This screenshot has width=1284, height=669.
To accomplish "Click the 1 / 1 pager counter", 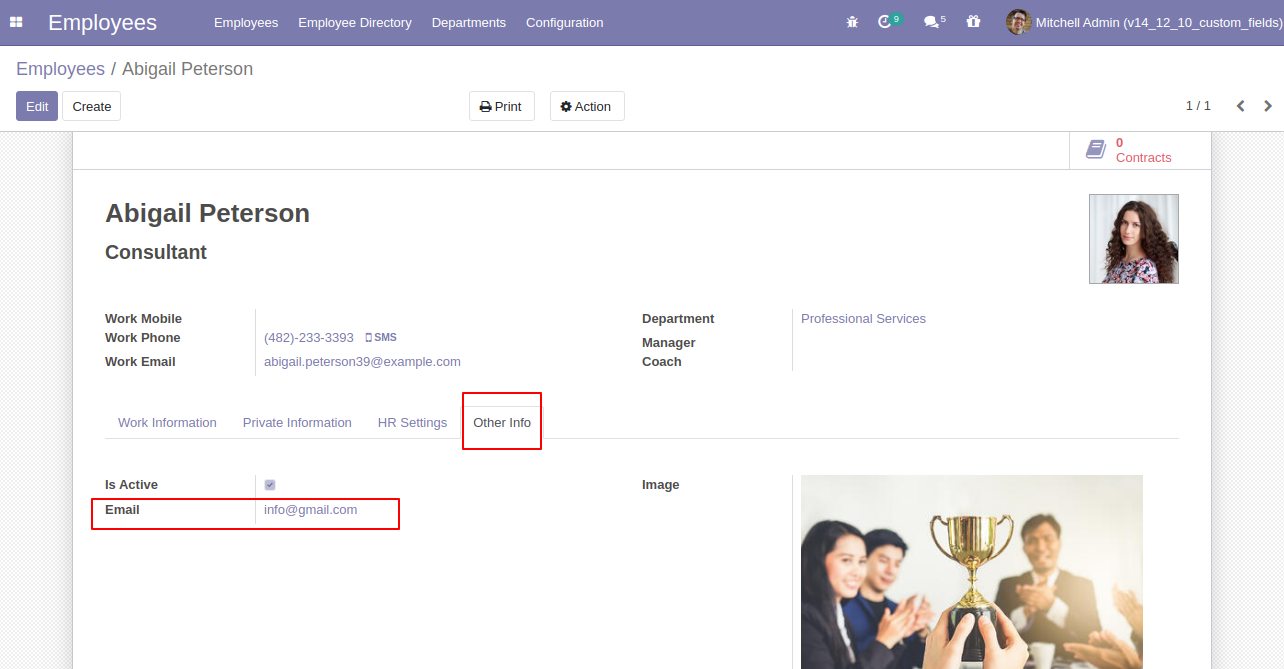I will point(1198,106).
